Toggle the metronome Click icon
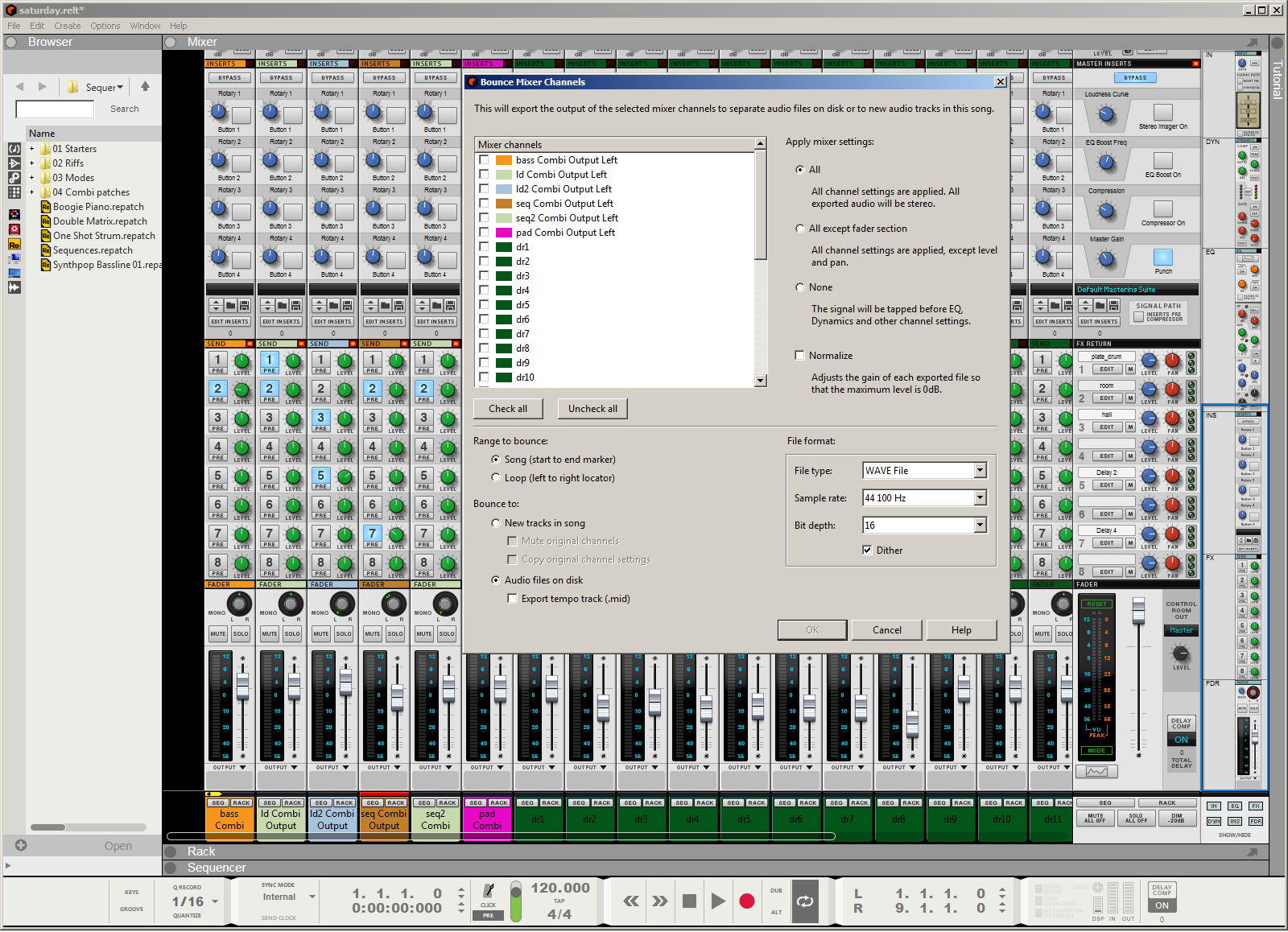Image resolution: width=1288 pixels, height=932 pixels. (x=488, y=891)
